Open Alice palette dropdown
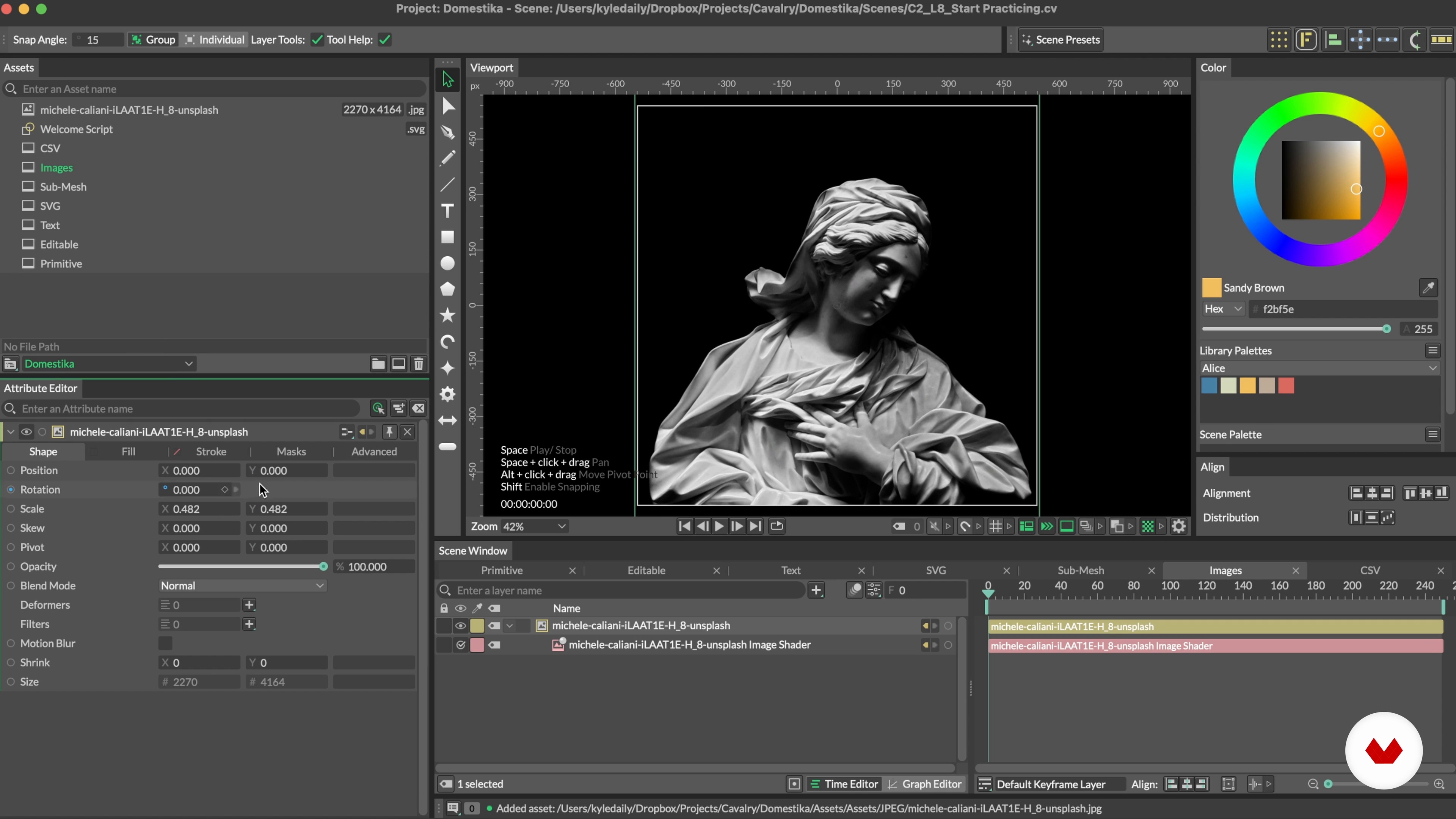This screenshot has width=1456, height=819. pyautogui.click(x=1320, y=368)
